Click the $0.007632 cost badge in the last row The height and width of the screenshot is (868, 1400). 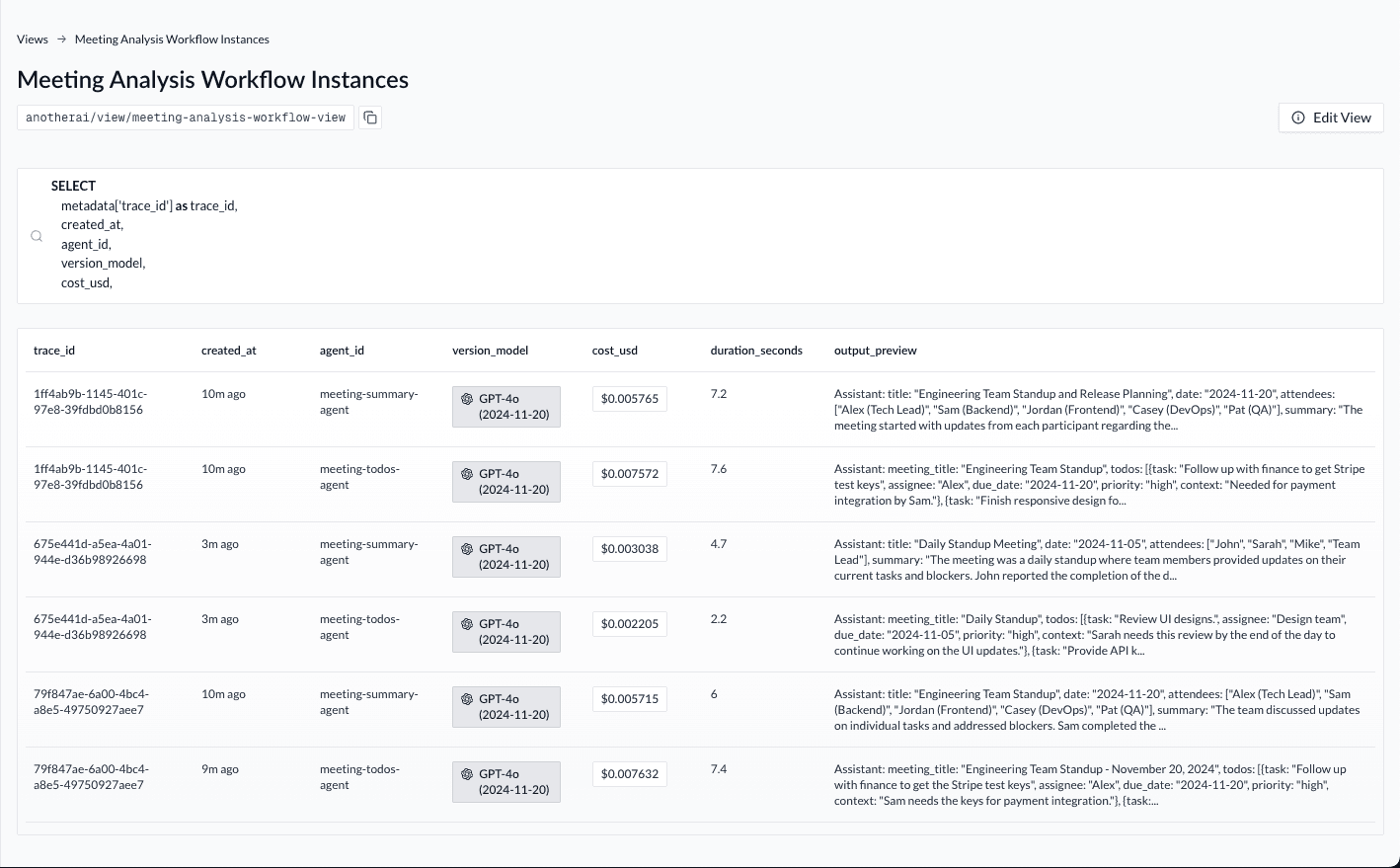point(629,774)
